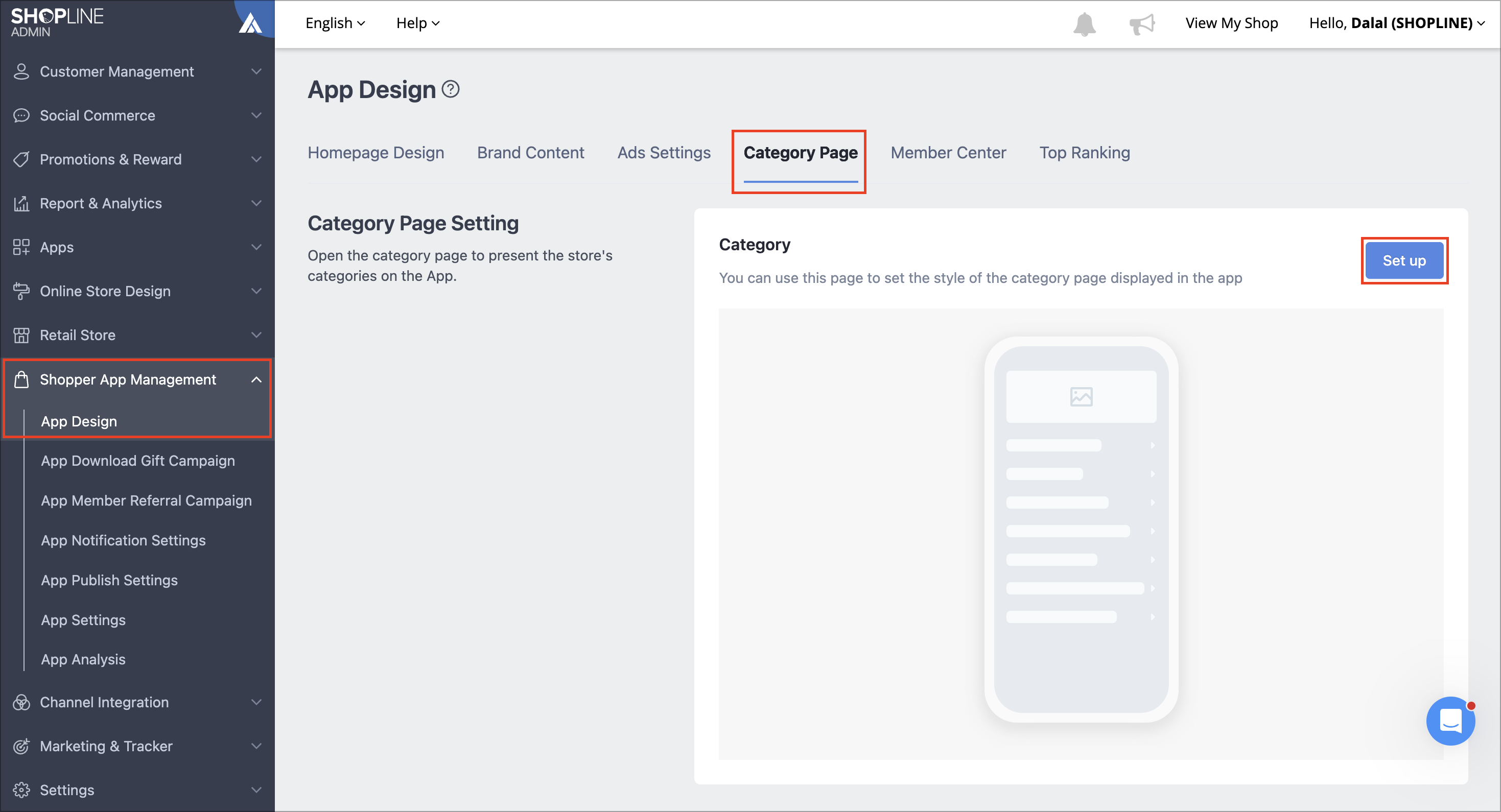This screenshot has height=812, width=1501.
Task: Switch to the Member Center tab
Action: pos(948,153)
